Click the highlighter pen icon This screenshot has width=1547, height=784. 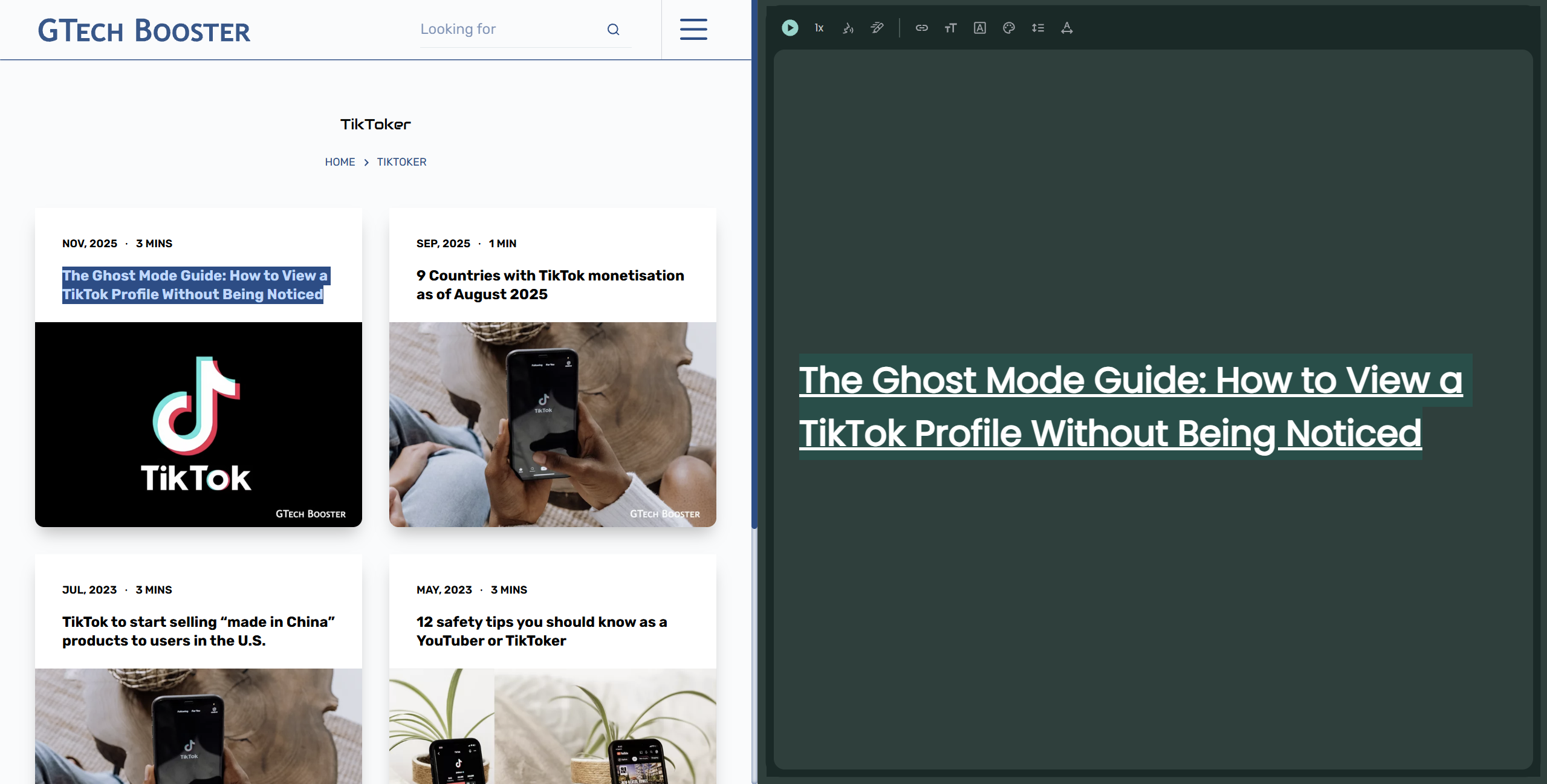(877, 28)
